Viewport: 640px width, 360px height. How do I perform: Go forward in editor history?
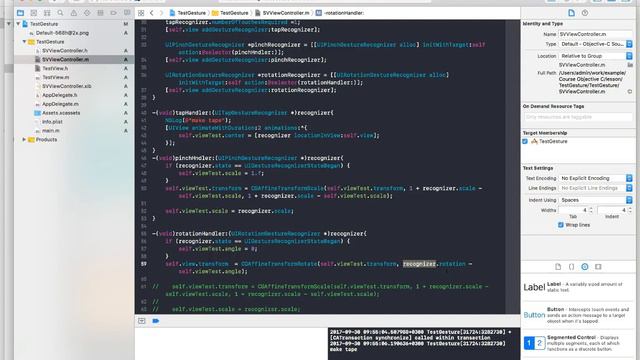point(162,13)
